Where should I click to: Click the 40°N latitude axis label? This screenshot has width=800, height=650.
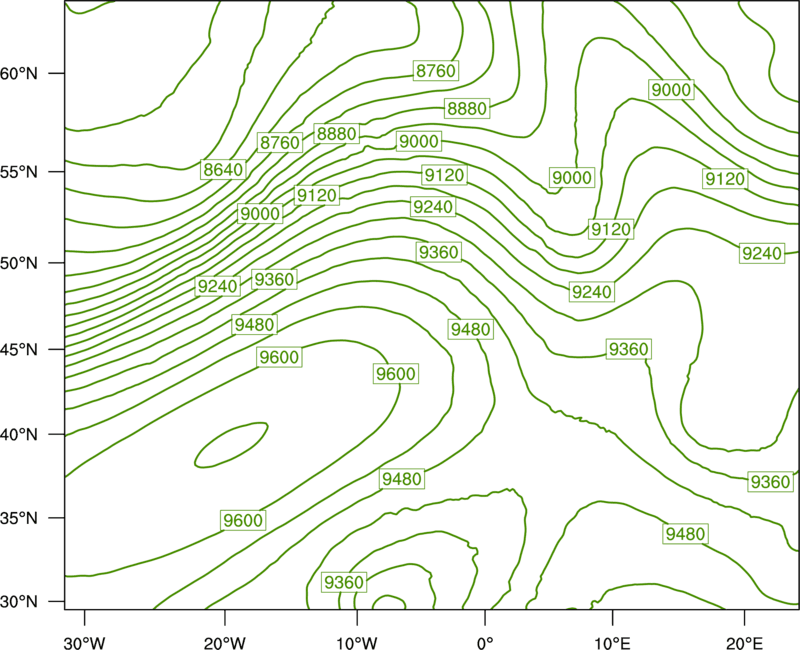(x=19, y=435)
